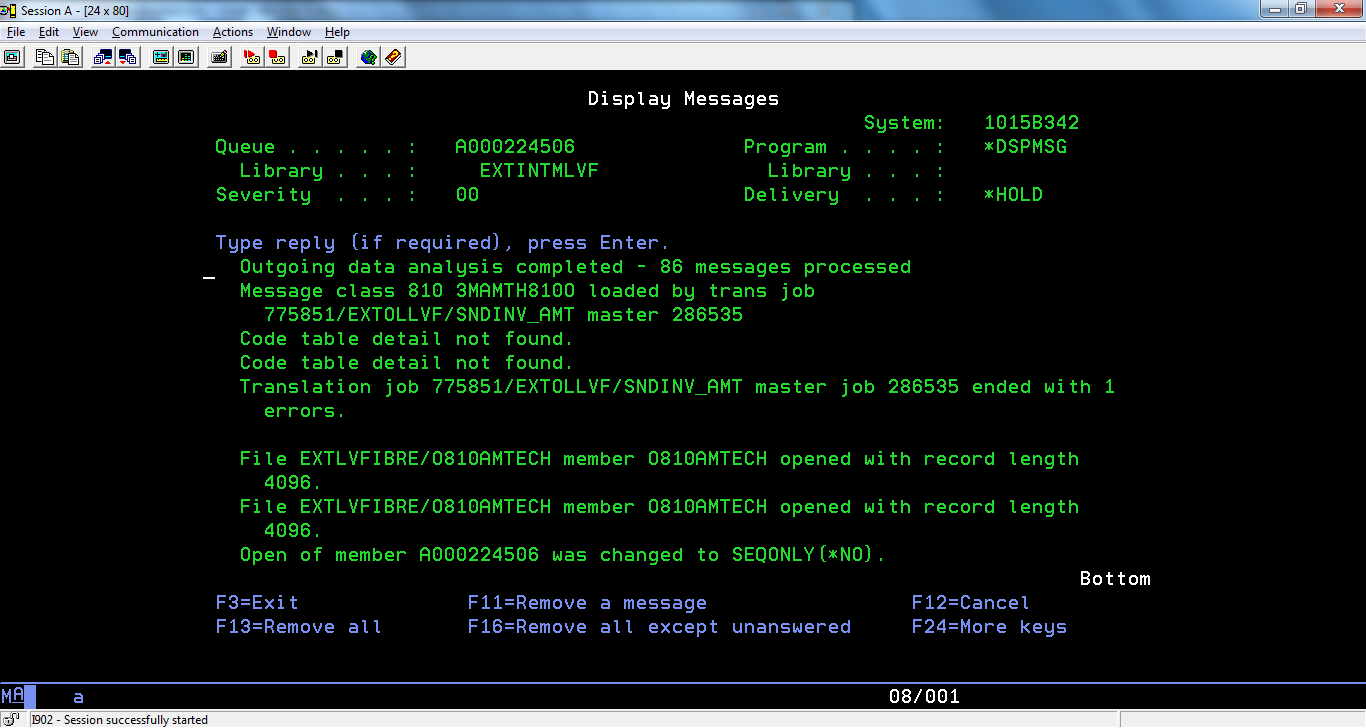The image size is (1366, 728).
Task: Click the Copy toolbar icon
Action: 45,57
